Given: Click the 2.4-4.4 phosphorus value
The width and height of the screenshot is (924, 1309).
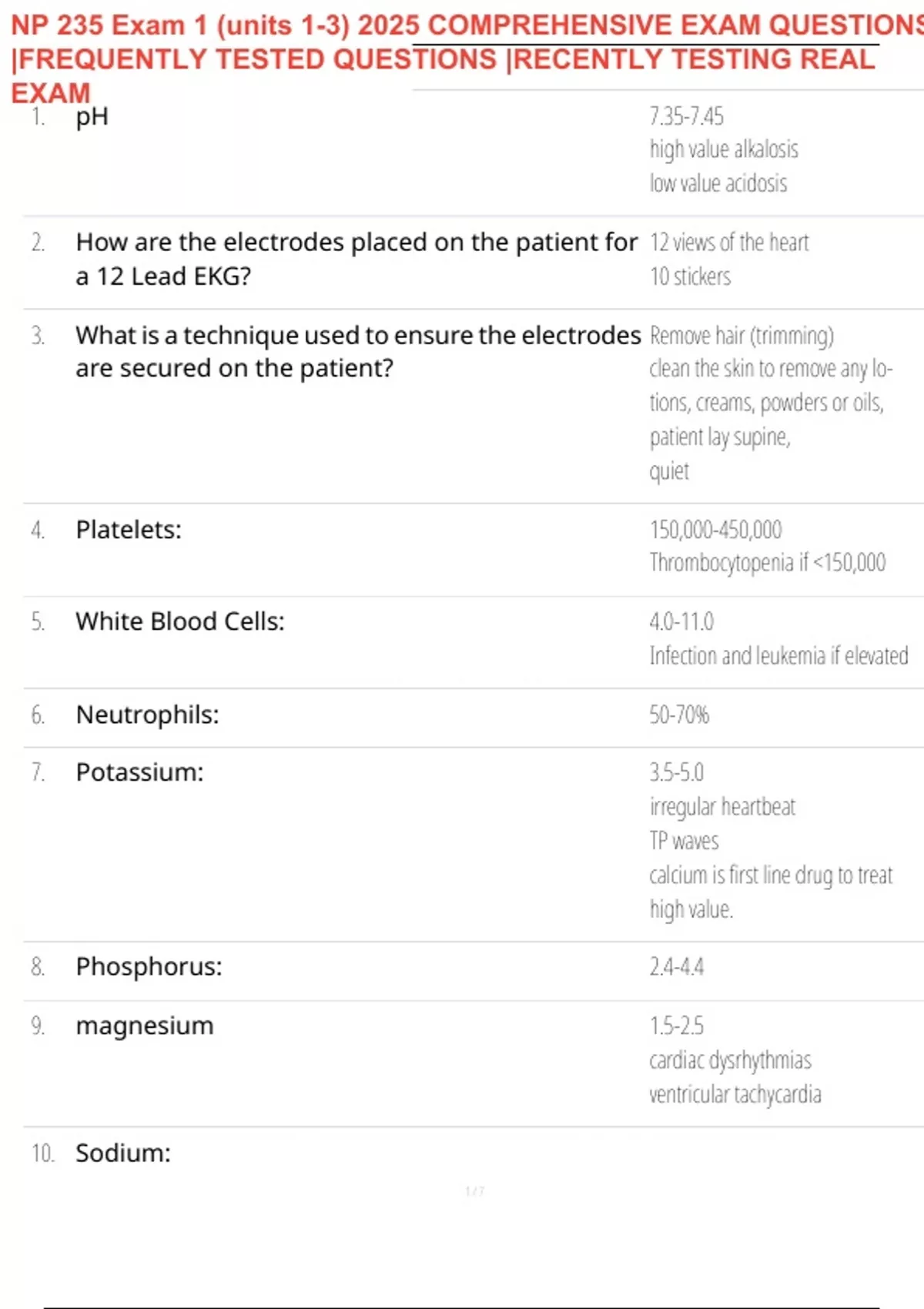Looking at the screenshot, I should point(677,967).
